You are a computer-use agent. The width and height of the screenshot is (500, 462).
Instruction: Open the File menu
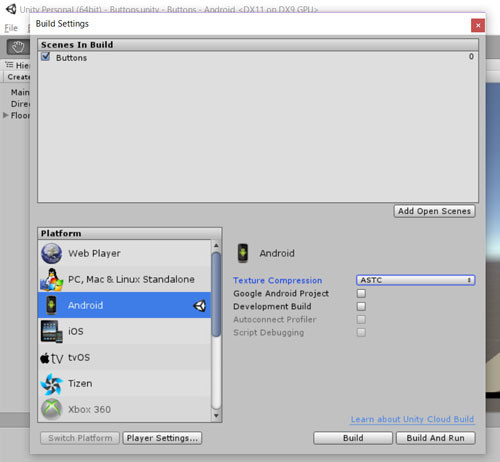pos(11,28)
